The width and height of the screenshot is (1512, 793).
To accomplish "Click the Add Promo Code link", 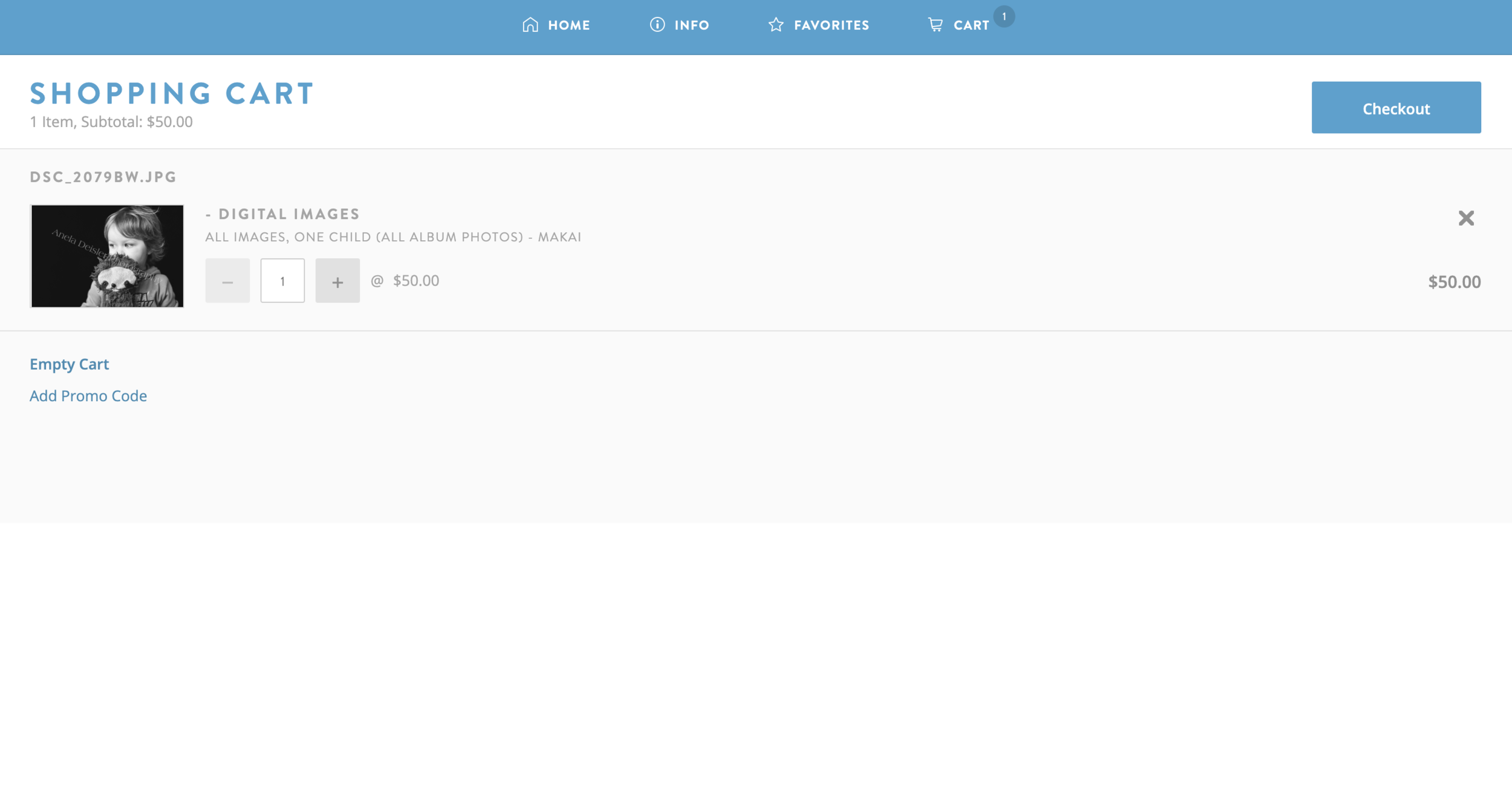I will tap(88, 396).
